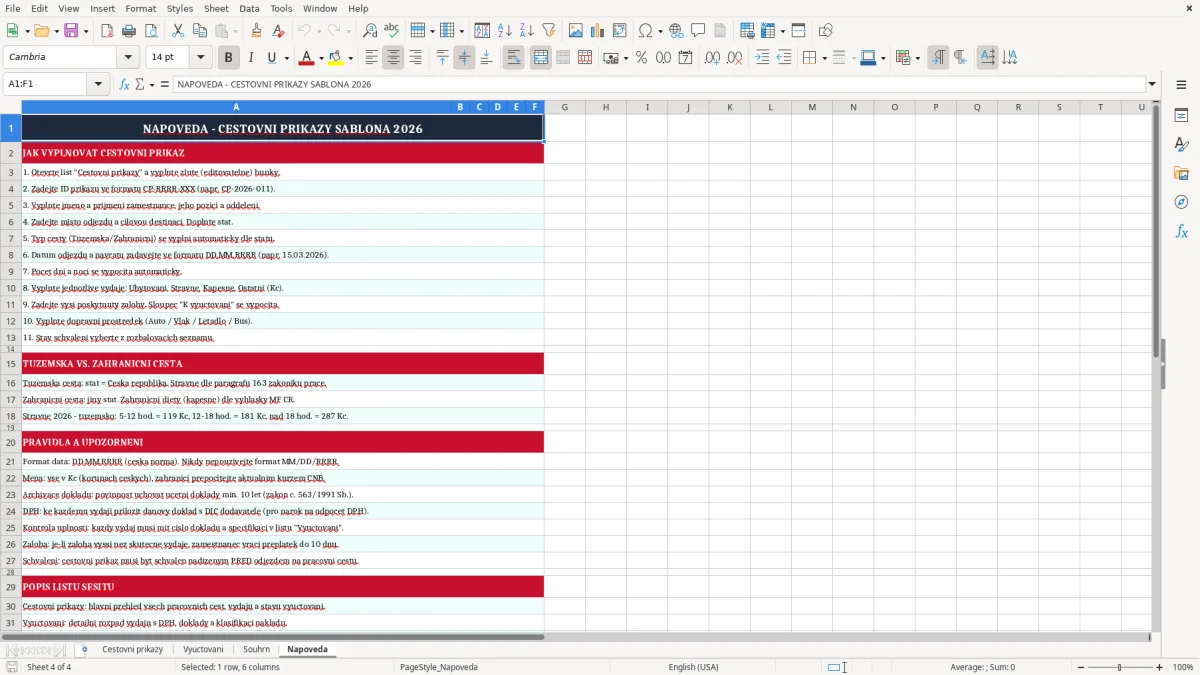Select the Cestovni prikazy sheet tab
This screenshot has width=1200, height=675.
(x=132, y=649)
